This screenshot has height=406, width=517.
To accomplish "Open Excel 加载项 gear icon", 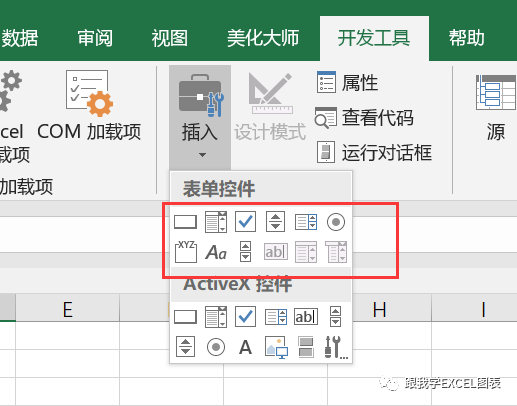I will [x=10, y=91].
